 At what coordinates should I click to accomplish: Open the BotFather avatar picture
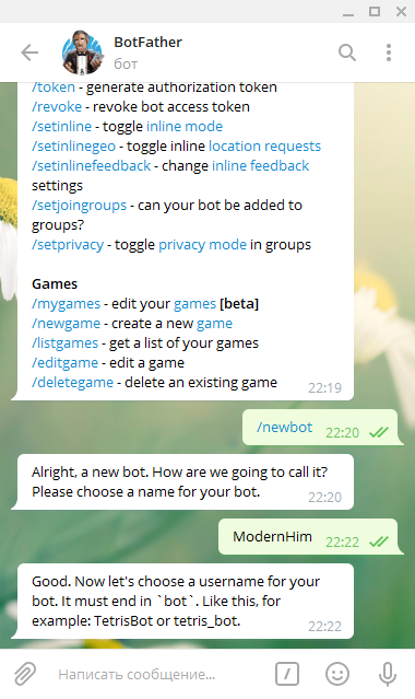[x=82, y=53]
